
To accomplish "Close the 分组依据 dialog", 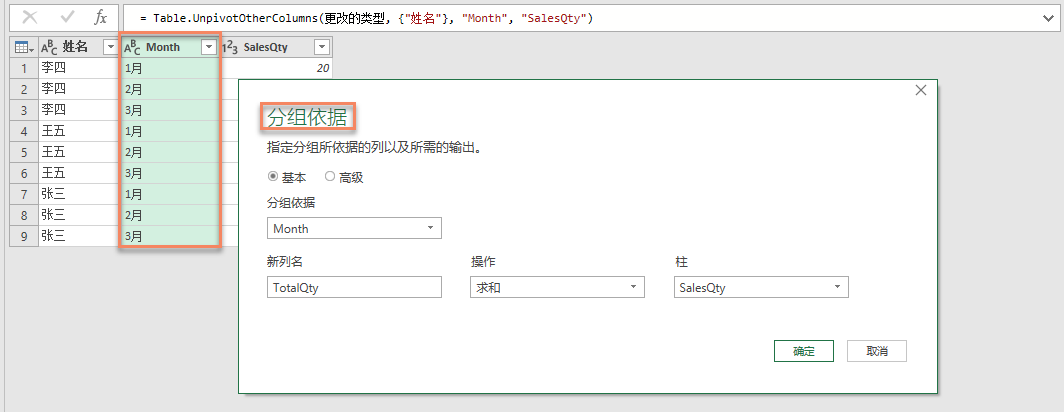I will (921, 90).
